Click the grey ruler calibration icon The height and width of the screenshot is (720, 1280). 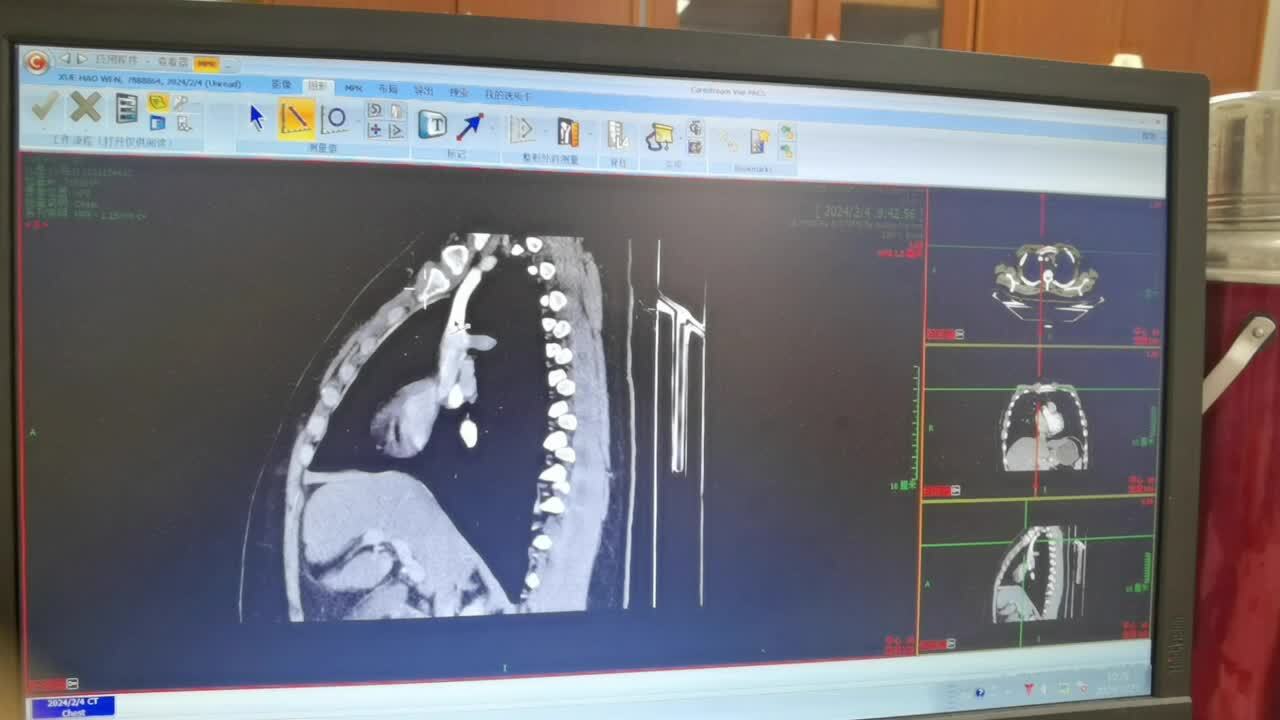pyautogui.click(x=618, y=134)
